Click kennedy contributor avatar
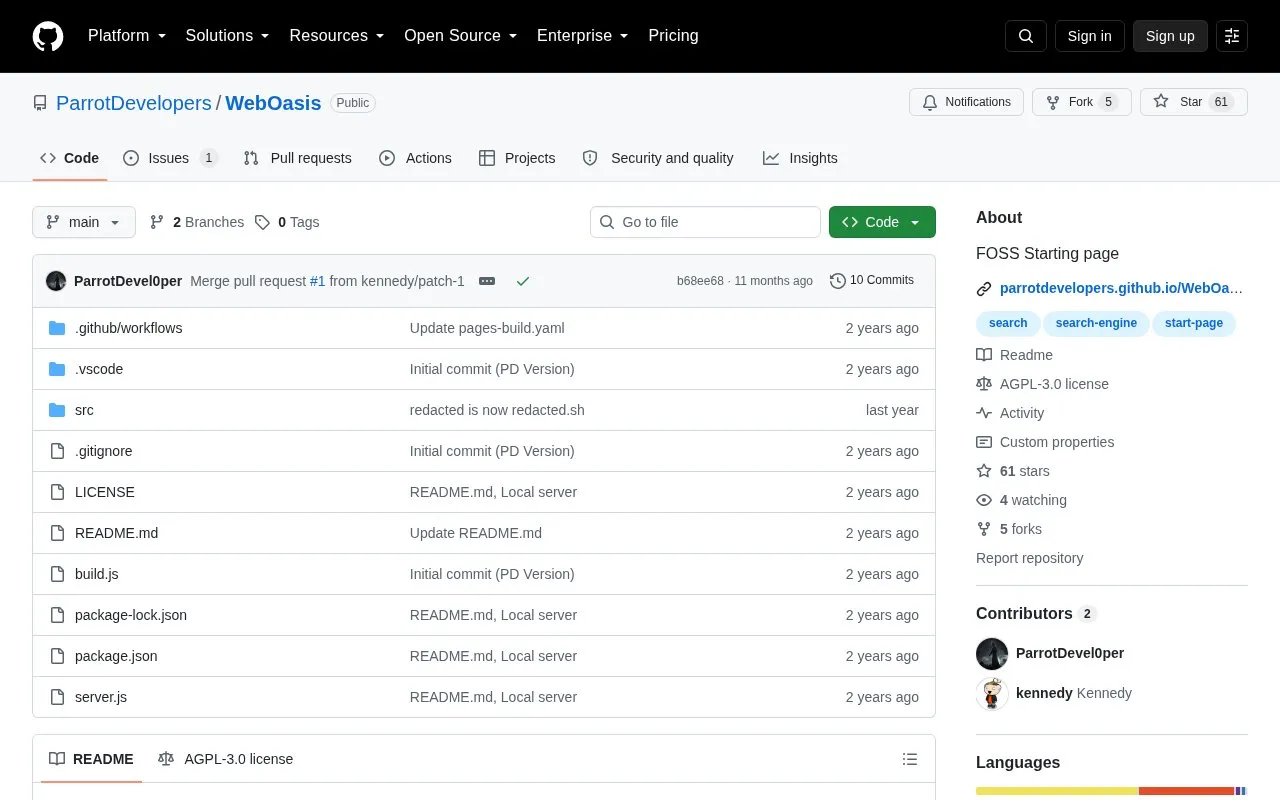Screen dimensions: 1280x800 point(992,693)
